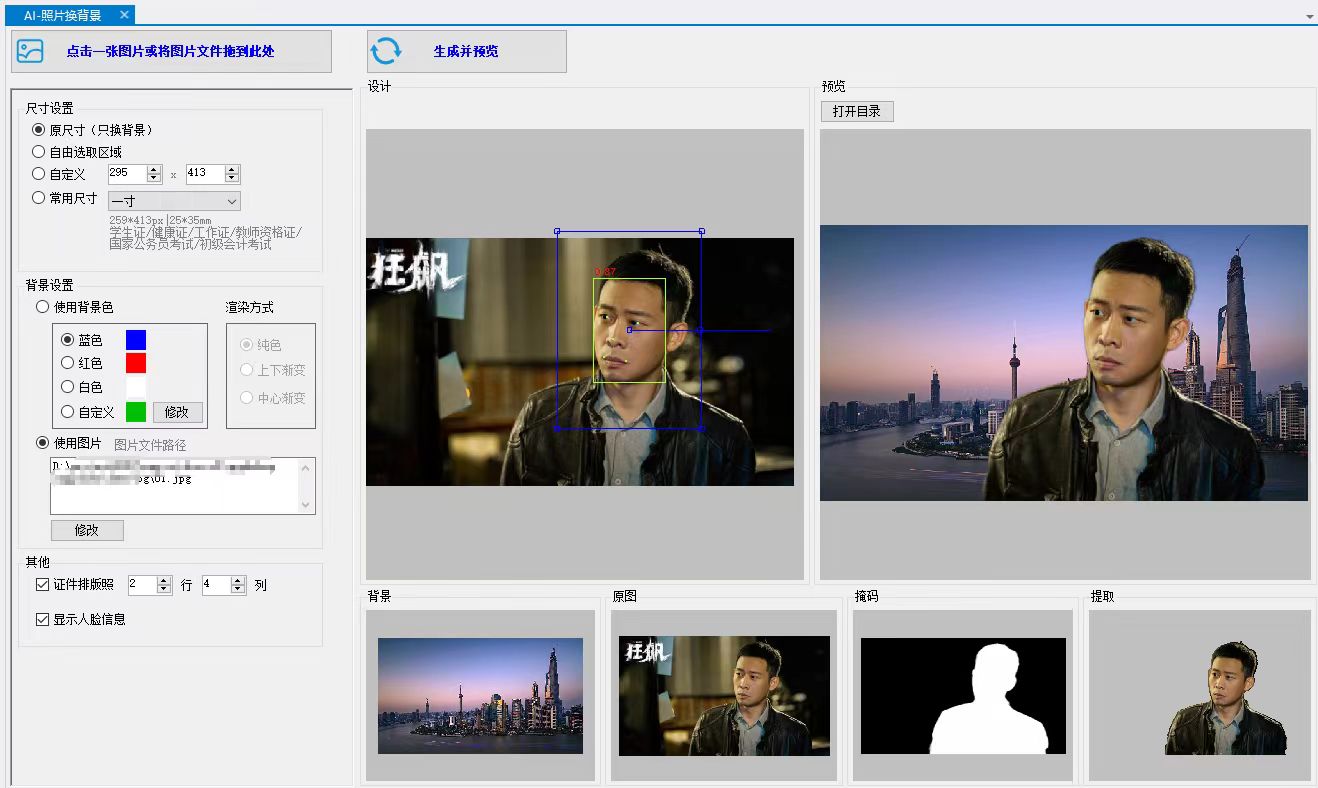The height and width of the screenshot is (788, 1318).
Task: Select the 白色 background radio button
Action: (68, 386)
